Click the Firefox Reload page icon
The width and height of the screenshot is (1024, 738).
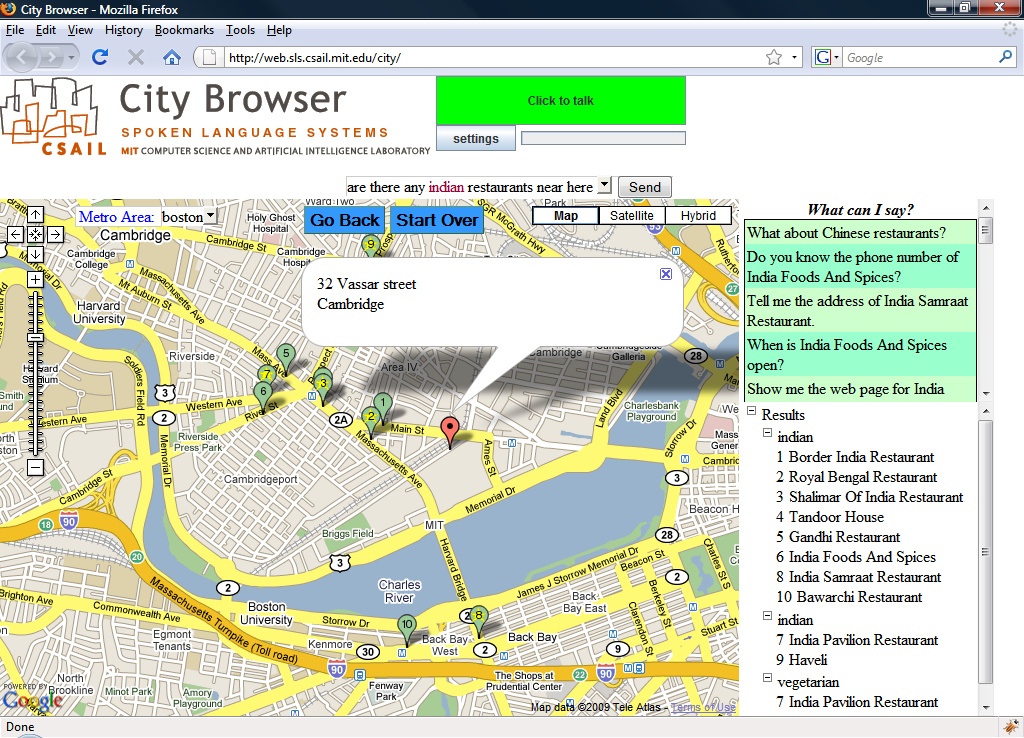tap(100, 57)
